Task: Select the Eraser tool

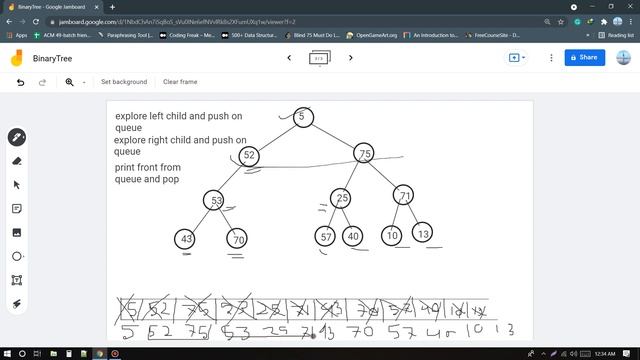Action: (x=17, y=161)
